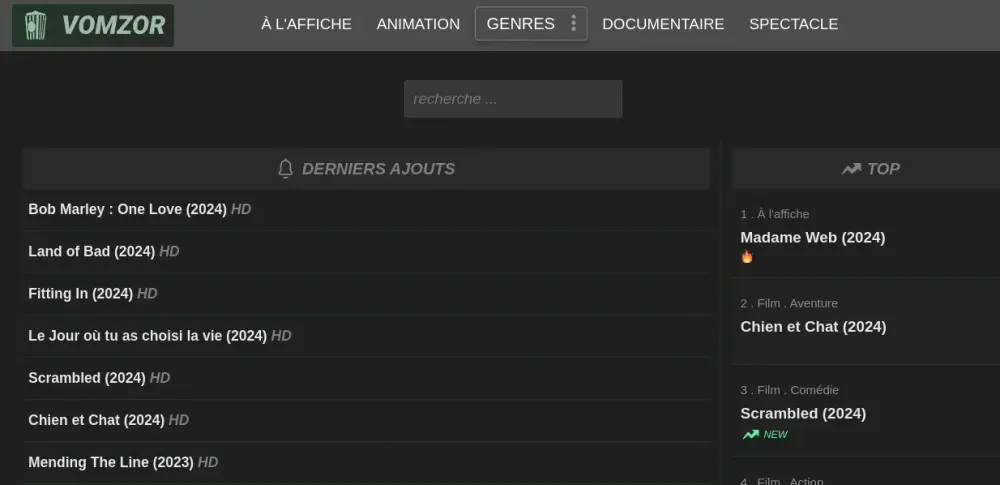The image size is (1000, 485).
Task: Click the HD tag beside Mending The Line
Action: coord(208,462)
